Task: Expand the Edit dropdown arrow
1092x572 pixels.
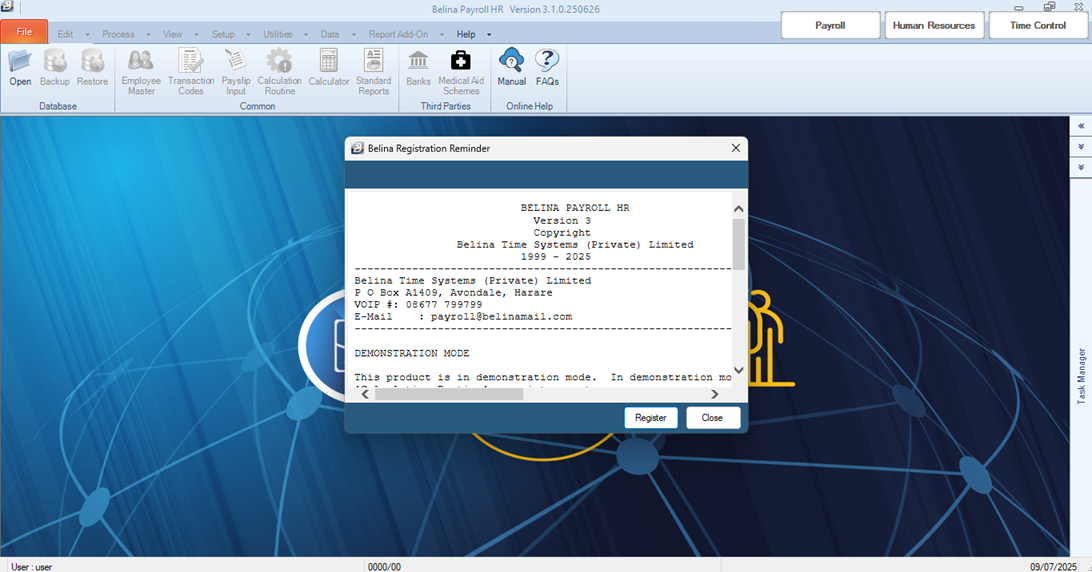Action: [87, 35]
